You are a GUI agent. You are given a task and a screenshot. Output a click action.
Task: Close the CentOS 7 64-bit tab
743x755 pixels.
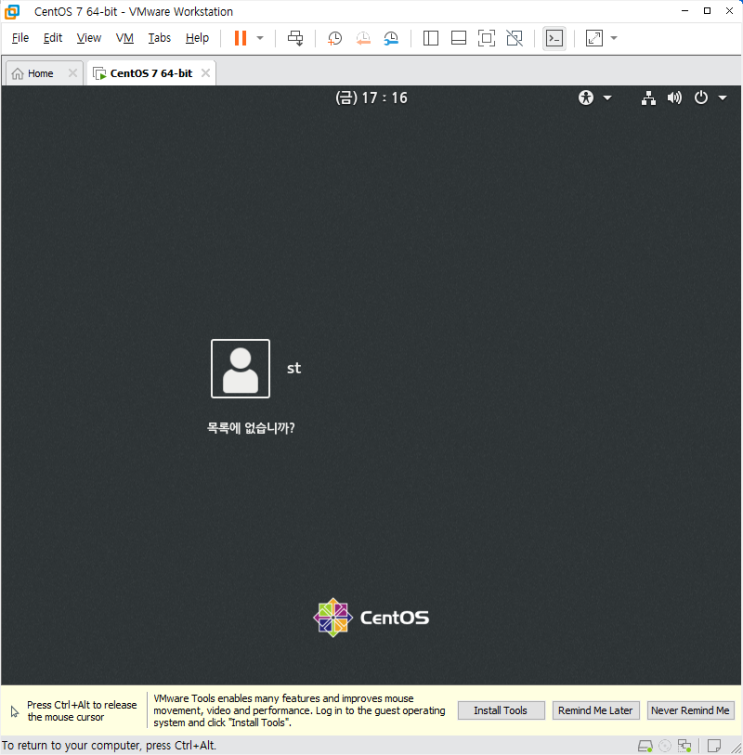point(206,73)
